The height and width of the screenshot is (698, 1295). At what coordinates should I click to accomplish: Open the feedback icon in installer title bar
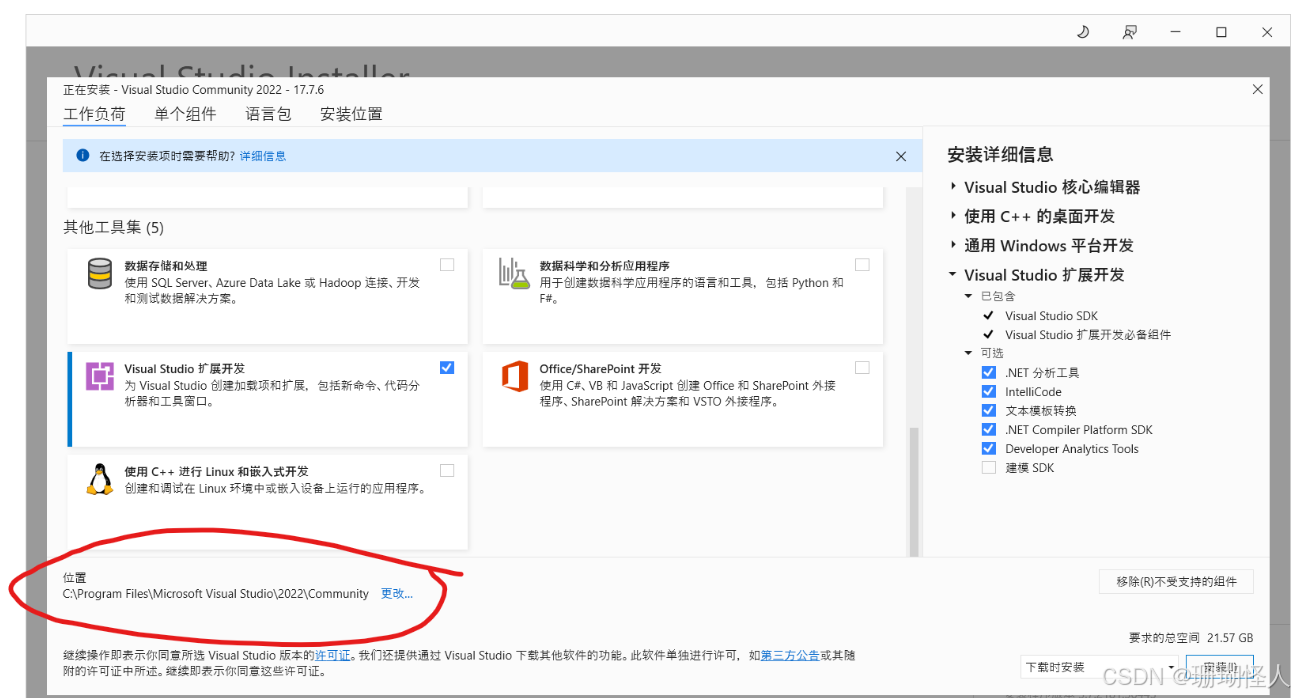click(1129, 32)
